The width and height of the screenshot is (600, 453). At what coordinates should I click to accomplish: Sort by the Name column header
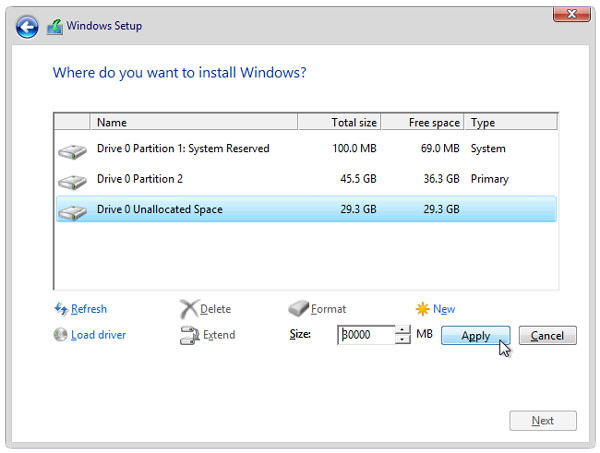point(194,122)
